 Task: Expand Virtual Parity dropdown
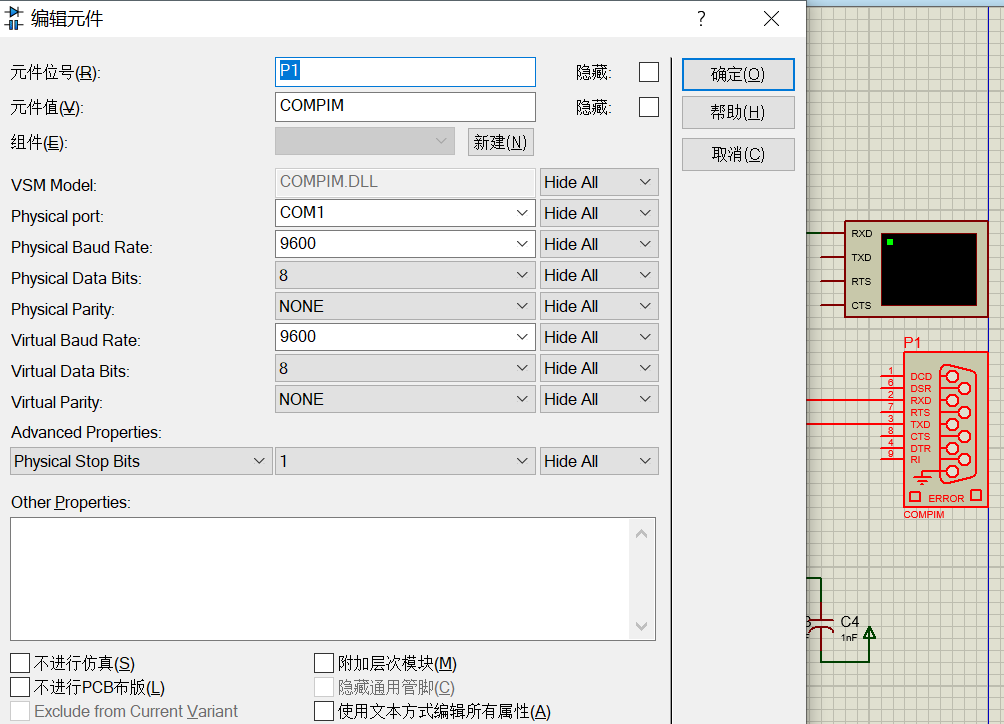click(405, 399)
